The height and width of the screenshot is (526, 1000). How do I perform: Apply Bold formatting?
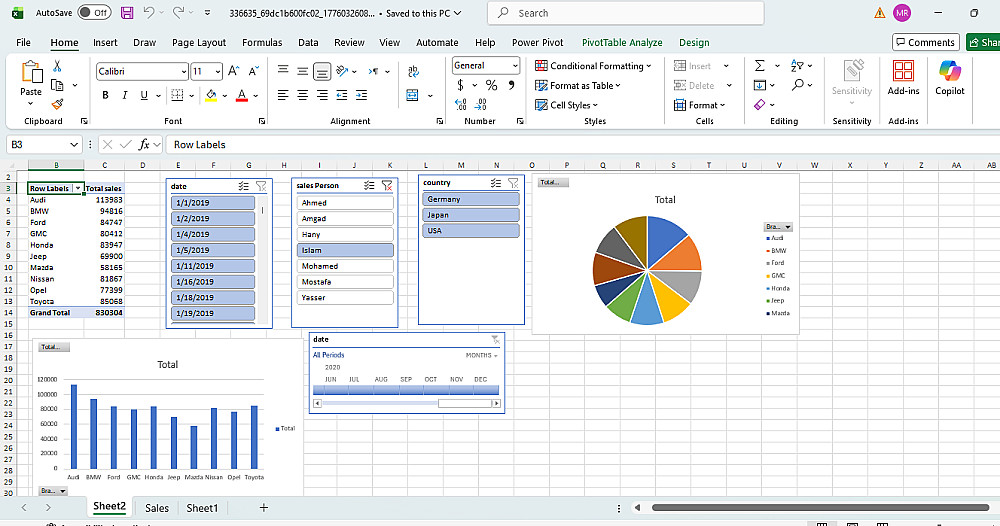105,95
